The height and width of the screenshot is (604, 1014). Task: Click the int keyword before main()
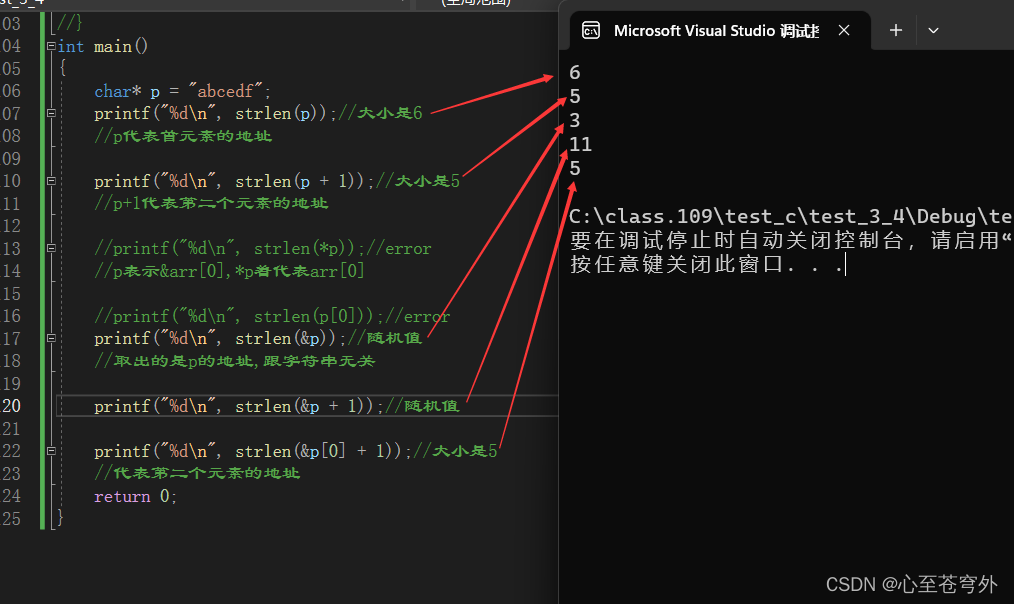(x=72, y=47)
